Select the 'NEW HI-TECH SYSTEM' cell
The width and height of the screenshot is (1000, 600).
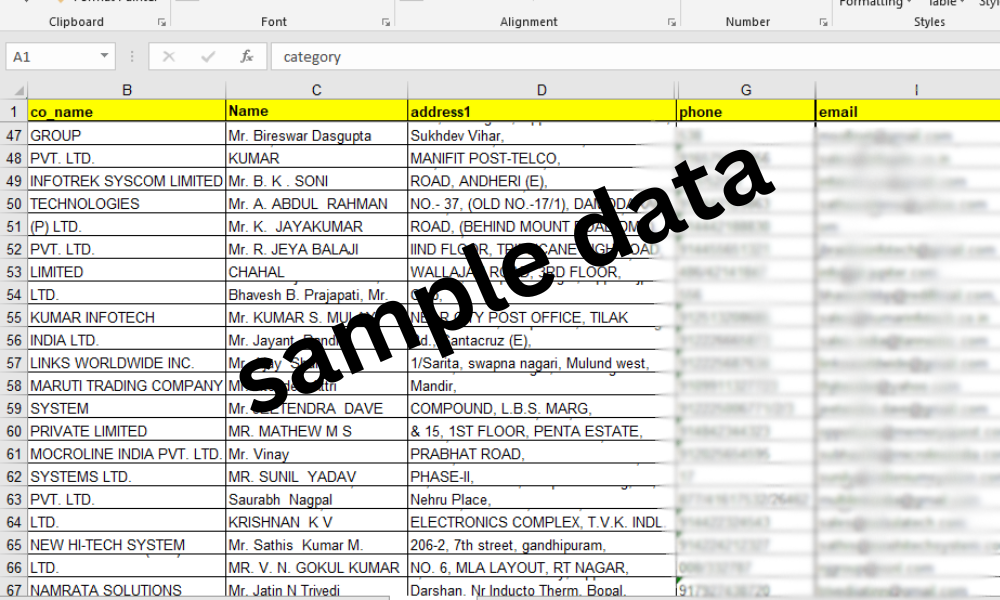click(127, 545)
